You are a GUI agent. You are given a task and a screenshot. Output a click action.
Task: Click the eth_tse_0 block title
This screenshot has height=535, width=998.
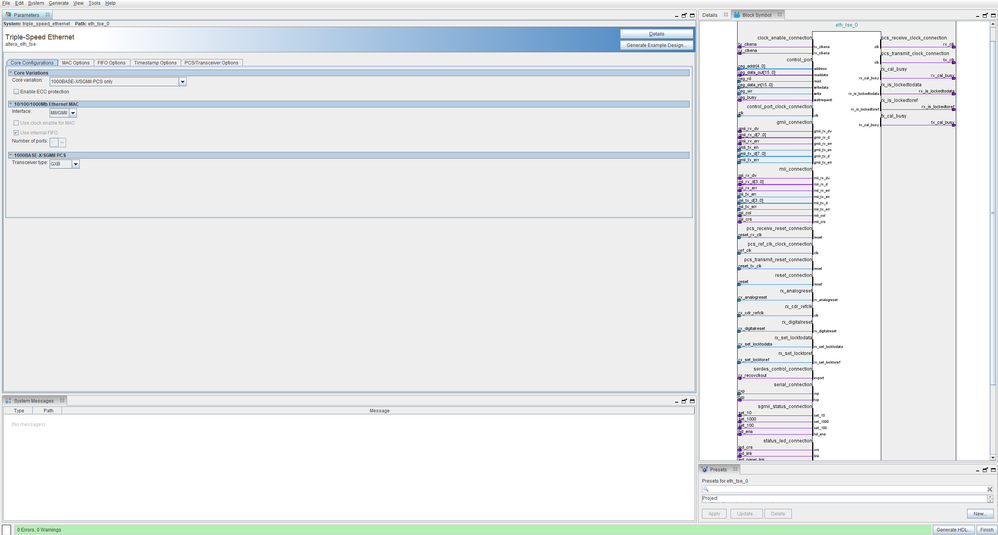(846, 25)
